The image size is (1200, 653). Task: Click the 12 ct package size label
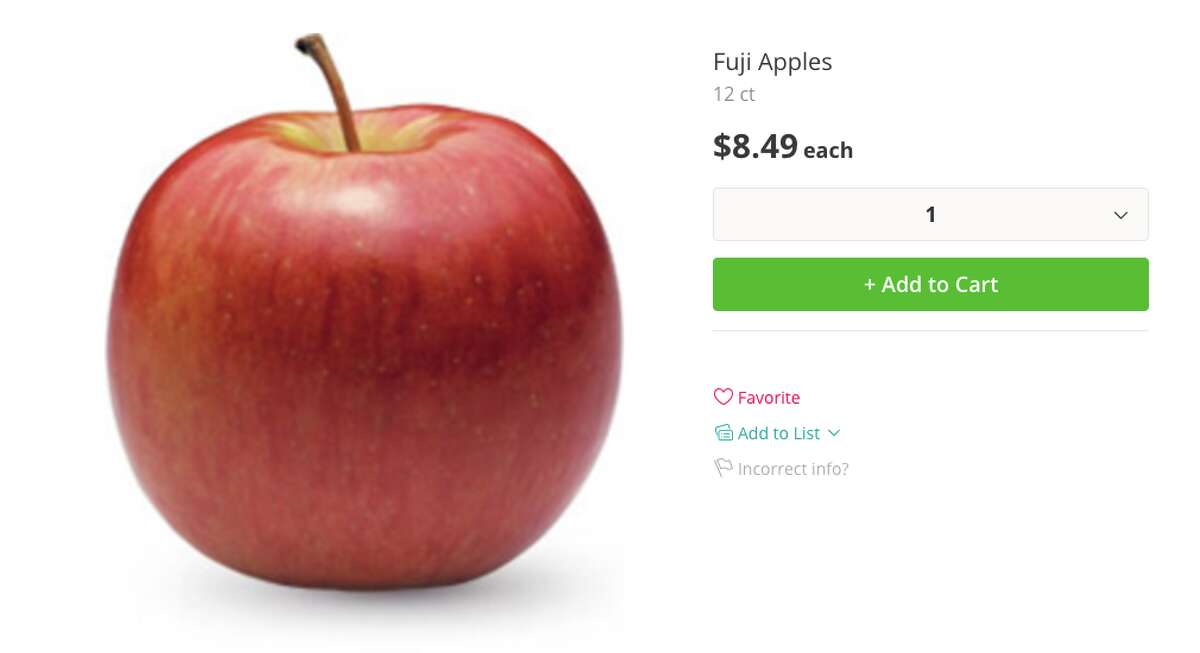pyautogui.click(x=734, y=94)
